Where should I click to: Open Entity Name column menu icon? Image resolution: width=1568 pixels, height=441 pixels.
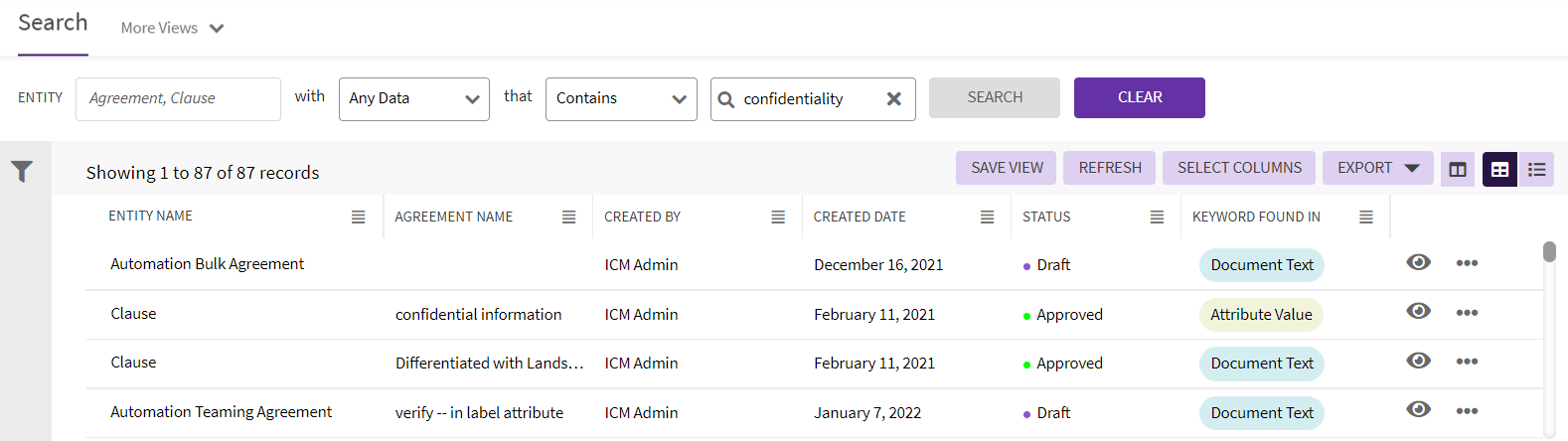(x=358, y=217)
